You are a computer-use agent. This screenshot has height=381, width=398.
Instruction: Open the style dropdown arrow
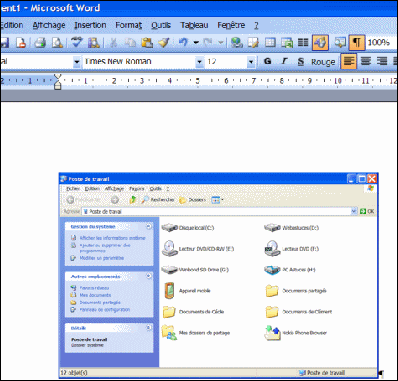(77, 62)
